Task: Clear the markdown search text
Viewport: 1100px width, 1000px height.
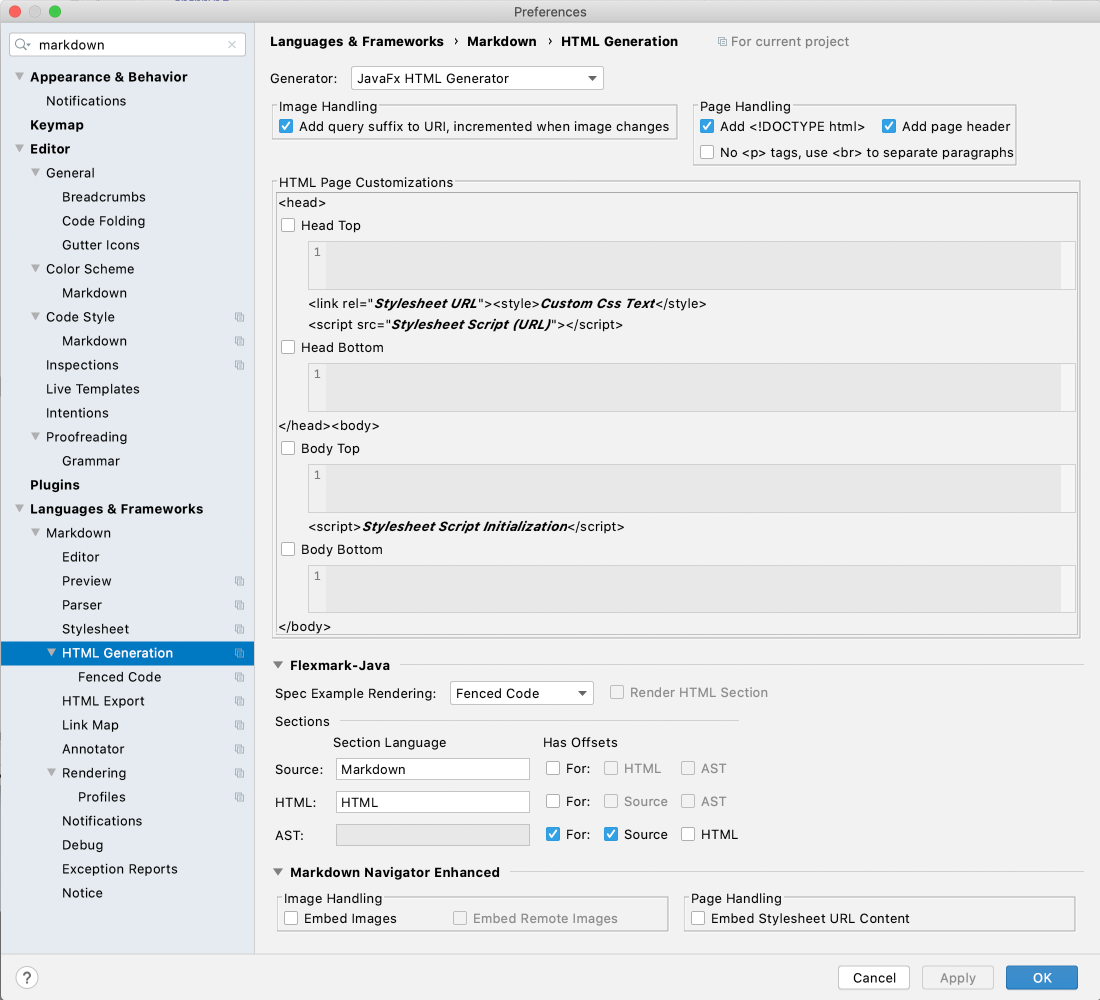Action: coord(232,45)
